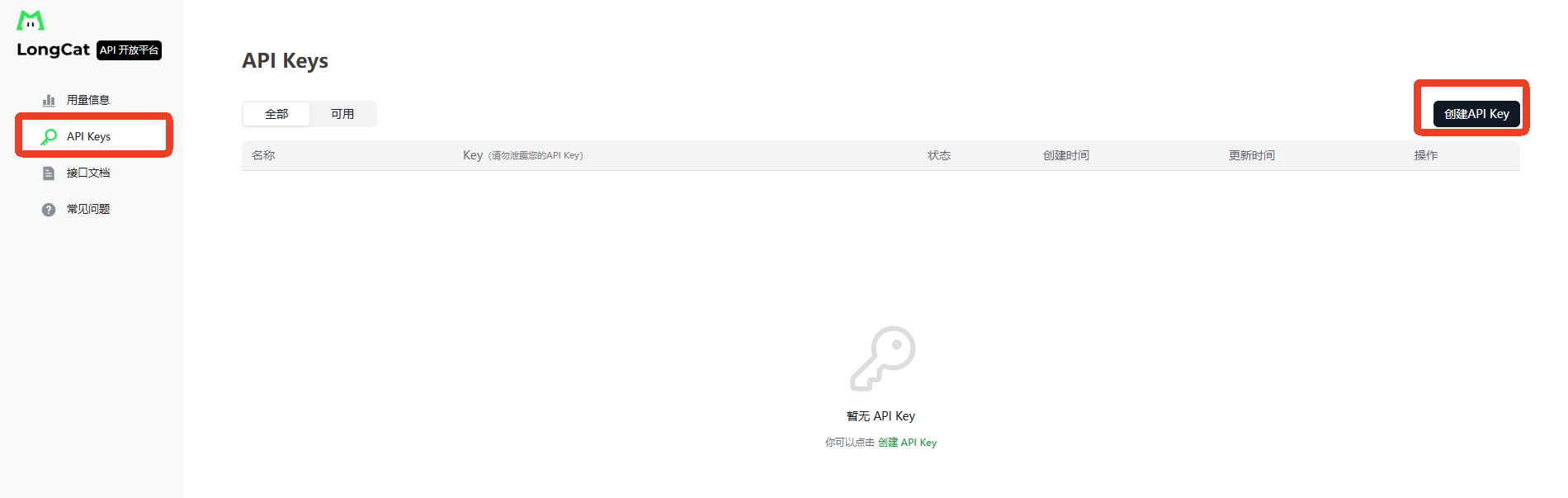Click the black 创建API Key button
This screenshot has height=498, width=1568.
point(1476,114)
